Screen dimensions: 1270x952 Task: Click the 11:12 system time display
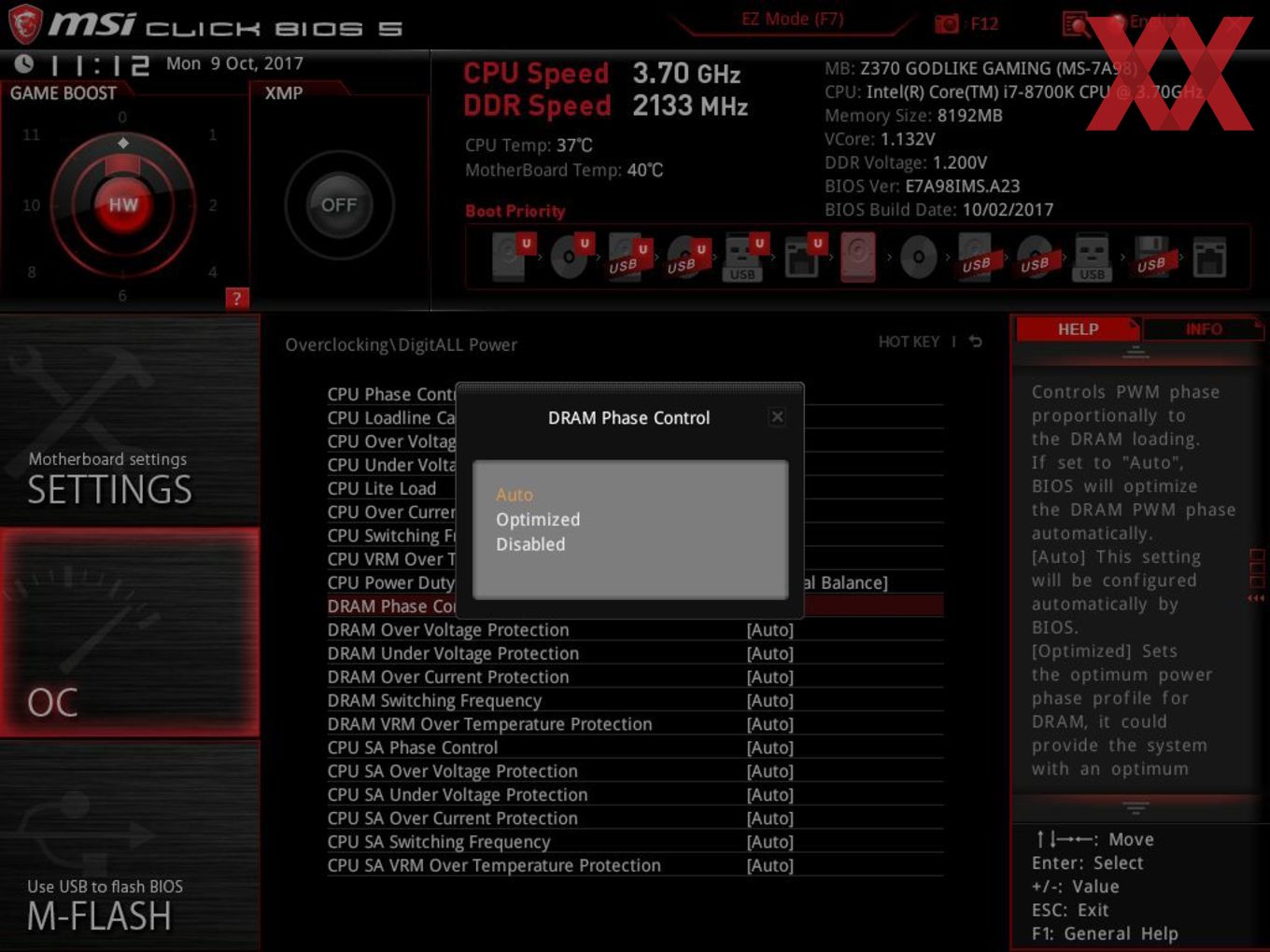point(99,65)
